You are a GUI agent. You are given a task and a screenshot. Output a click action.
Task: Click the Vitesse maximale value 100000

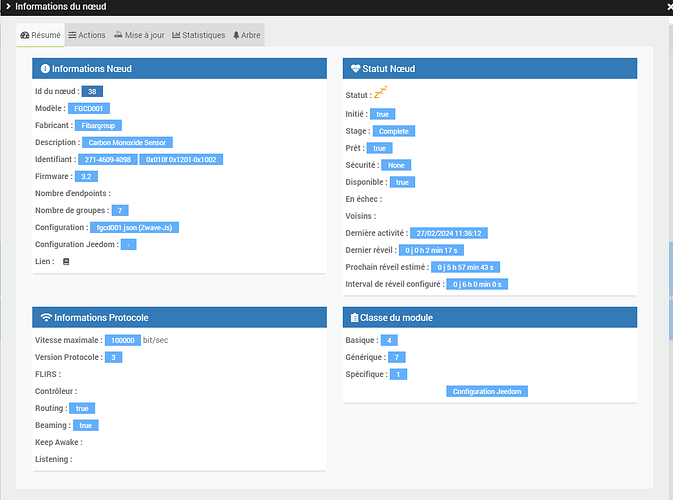tap(123, 340)
